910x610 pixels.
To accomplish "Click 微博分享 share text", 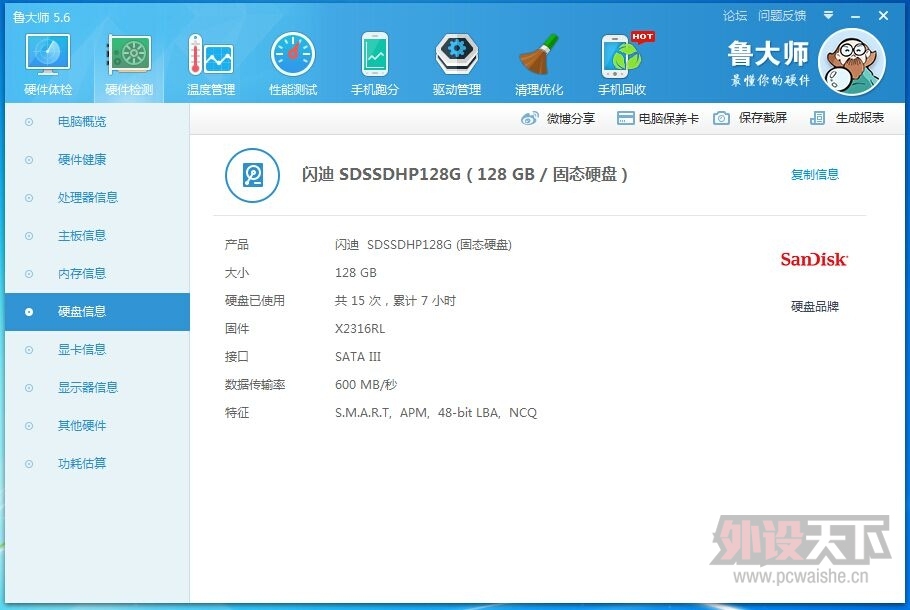I will [570, 118].
